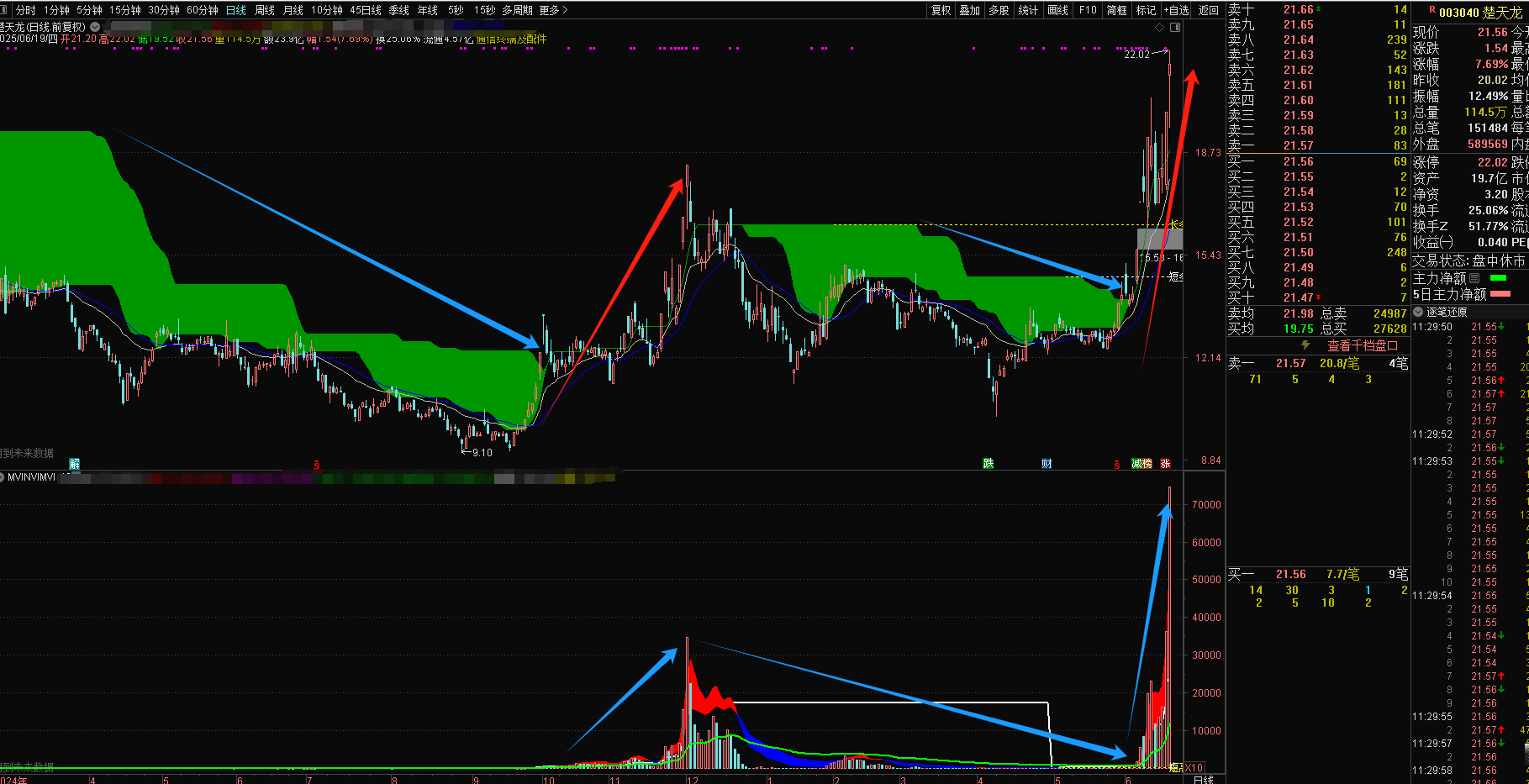
Task: Open dropdown beside 楚天龙(日线.前复权) title
Action: click(95, 27)
